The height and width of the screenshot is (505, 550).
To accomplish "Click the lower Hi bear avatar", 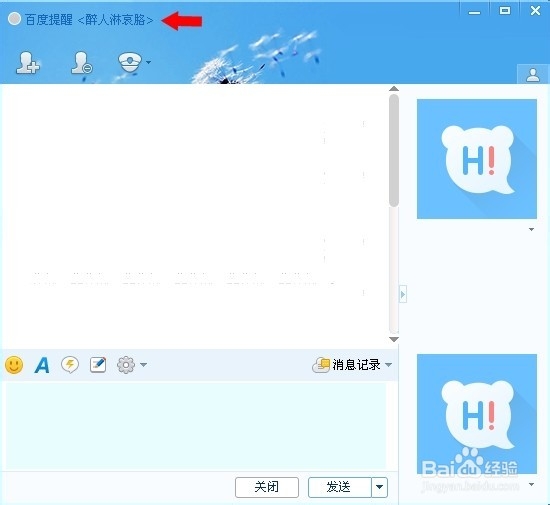I will point(477,414).
